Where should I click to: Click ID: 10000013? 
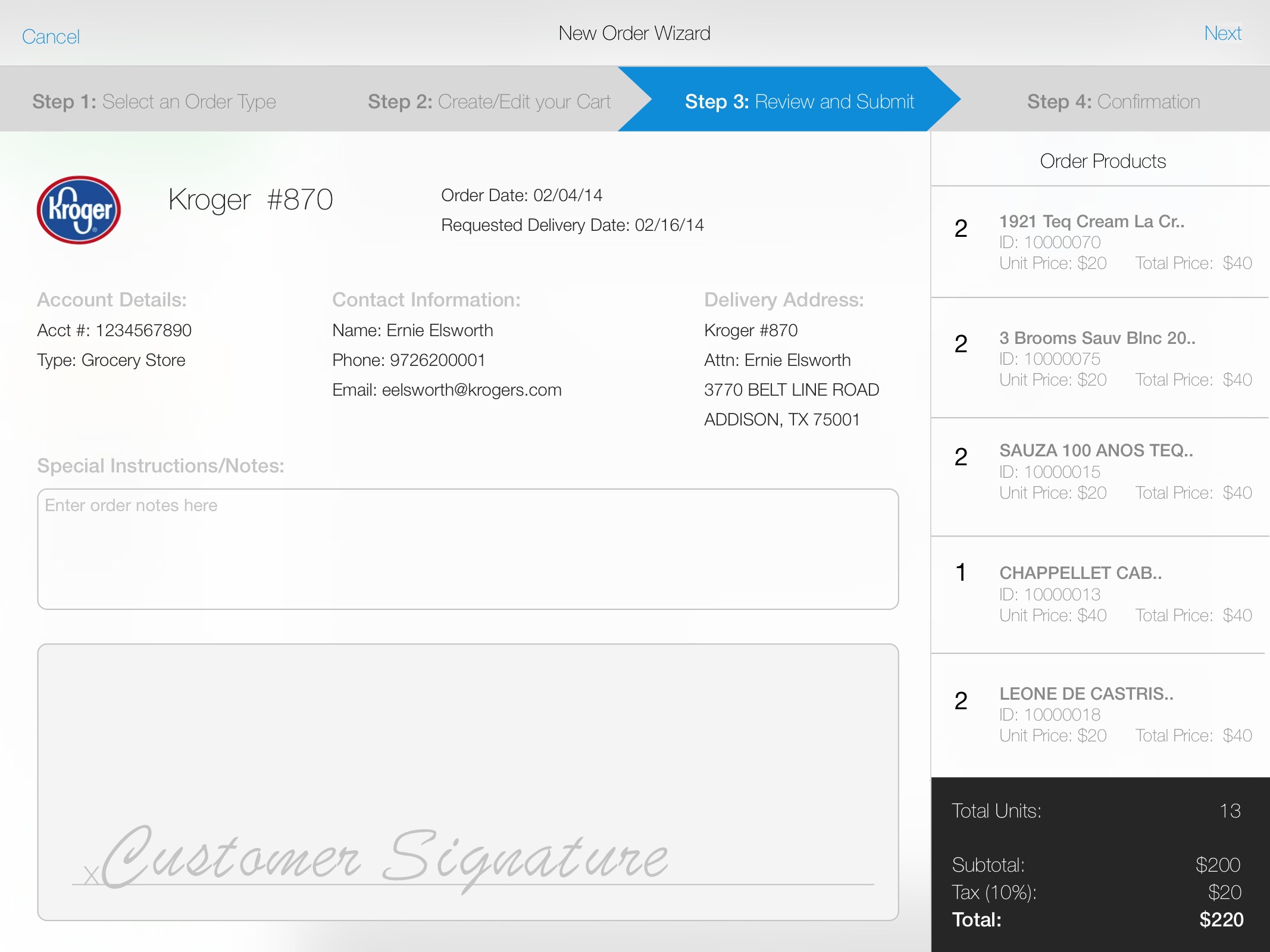click(1050, 594)
